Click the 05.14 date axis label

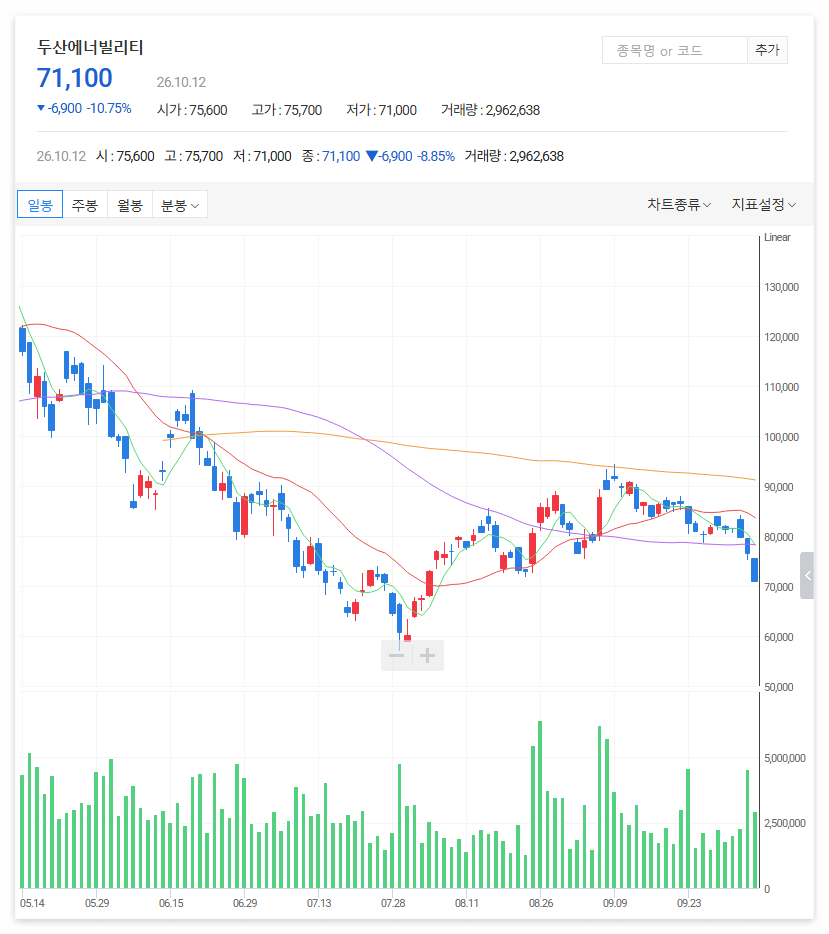32,903
